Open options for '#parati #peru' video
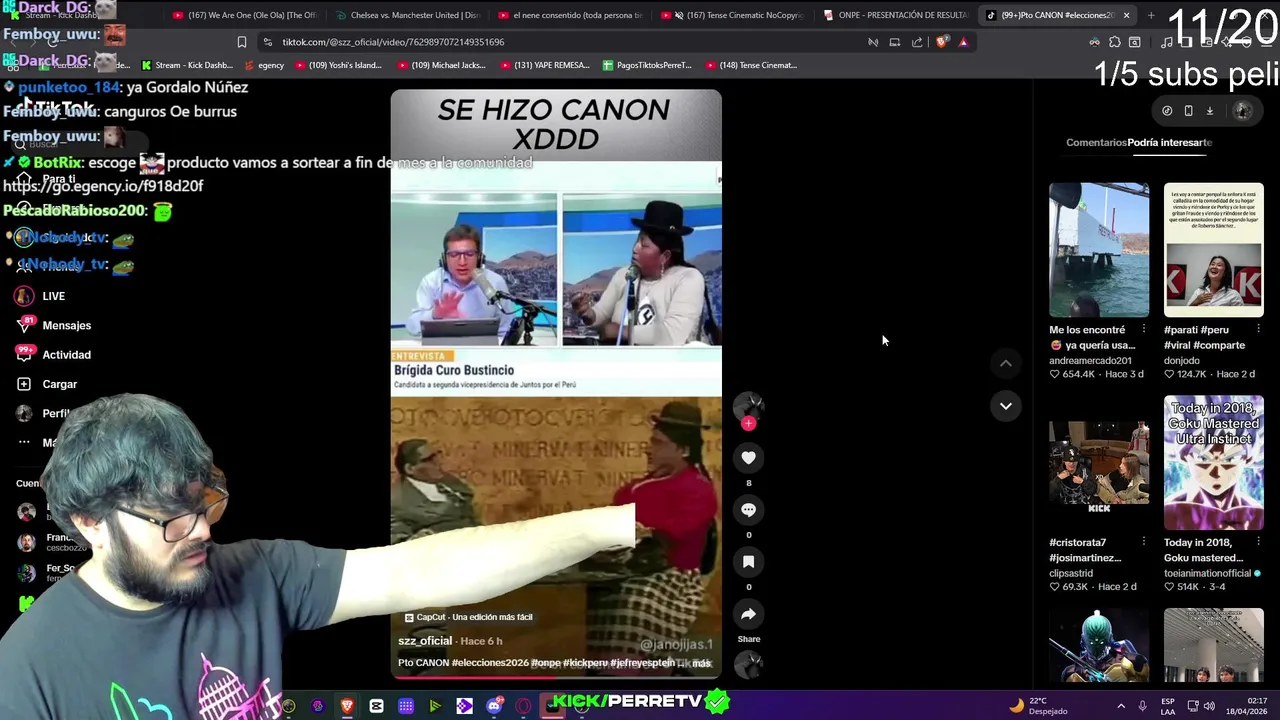The width and height of the screenshot is (1280, 720). pyautogui.click(x=1258, y=330)
